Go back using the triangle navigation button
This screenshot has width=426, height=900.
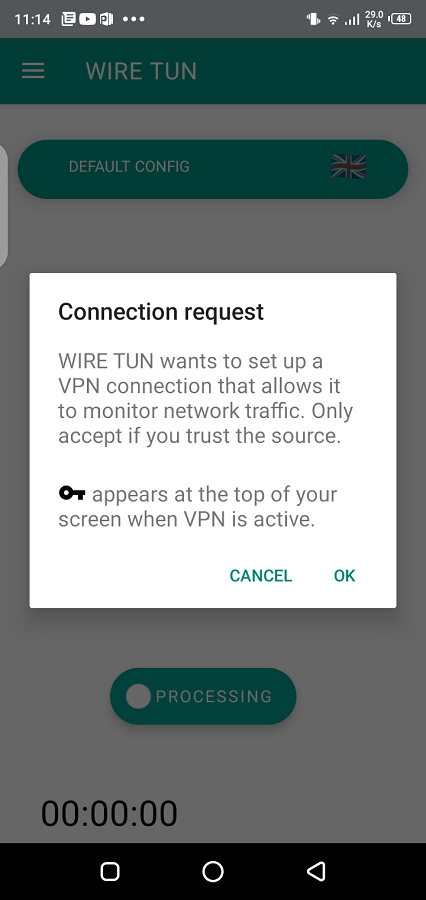pos(316,871)
